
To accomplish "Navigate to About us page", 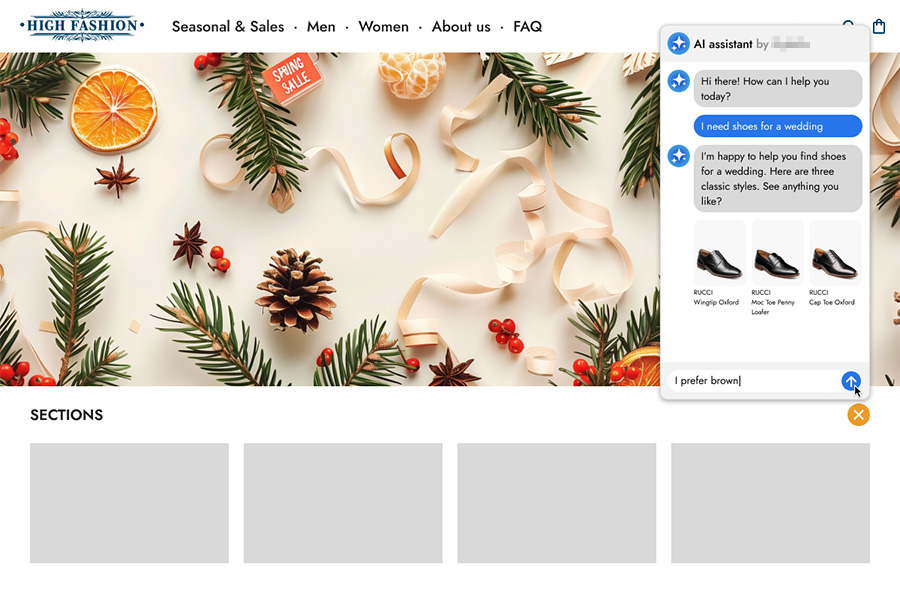I will (x=461, y=27).
